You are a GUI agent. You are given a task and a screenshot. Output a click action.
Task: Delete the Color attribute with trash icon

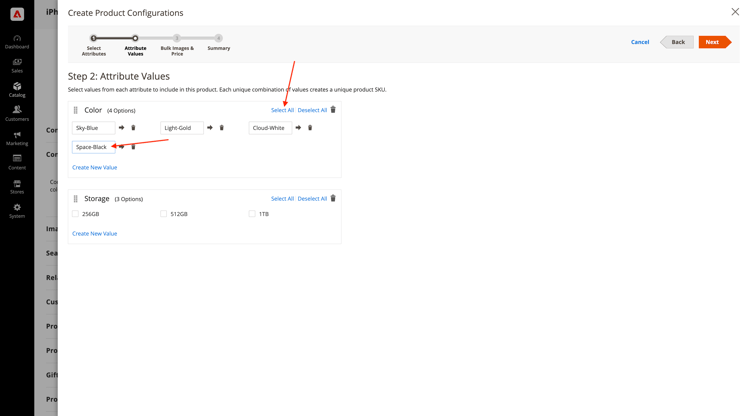pyautogui.click(x=333, y=109)
